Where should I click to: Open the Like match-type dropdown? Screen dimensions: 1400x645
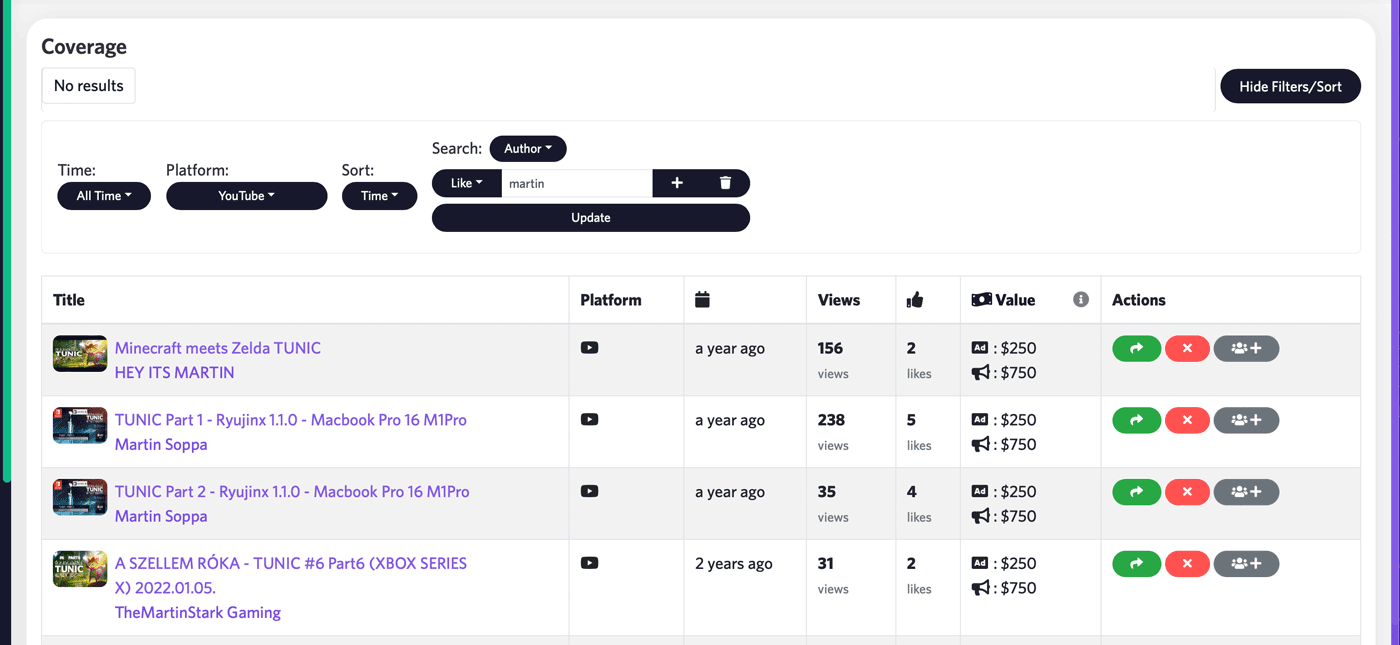tap(466, 183)
